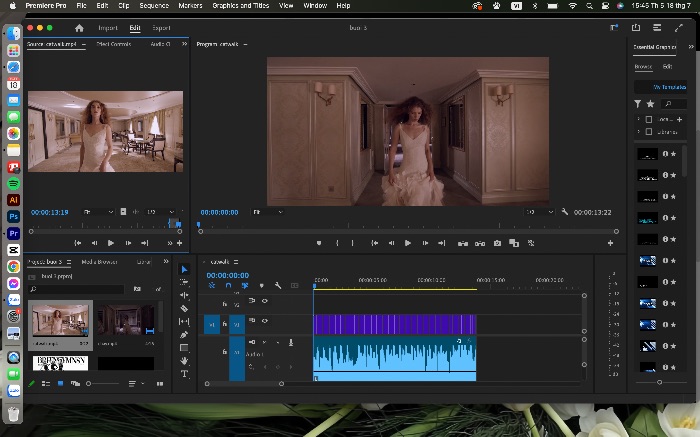Viewport: 700px width, 437px height.
Task: Go to Out point in Program monitor
Action: tap(442, 243)
